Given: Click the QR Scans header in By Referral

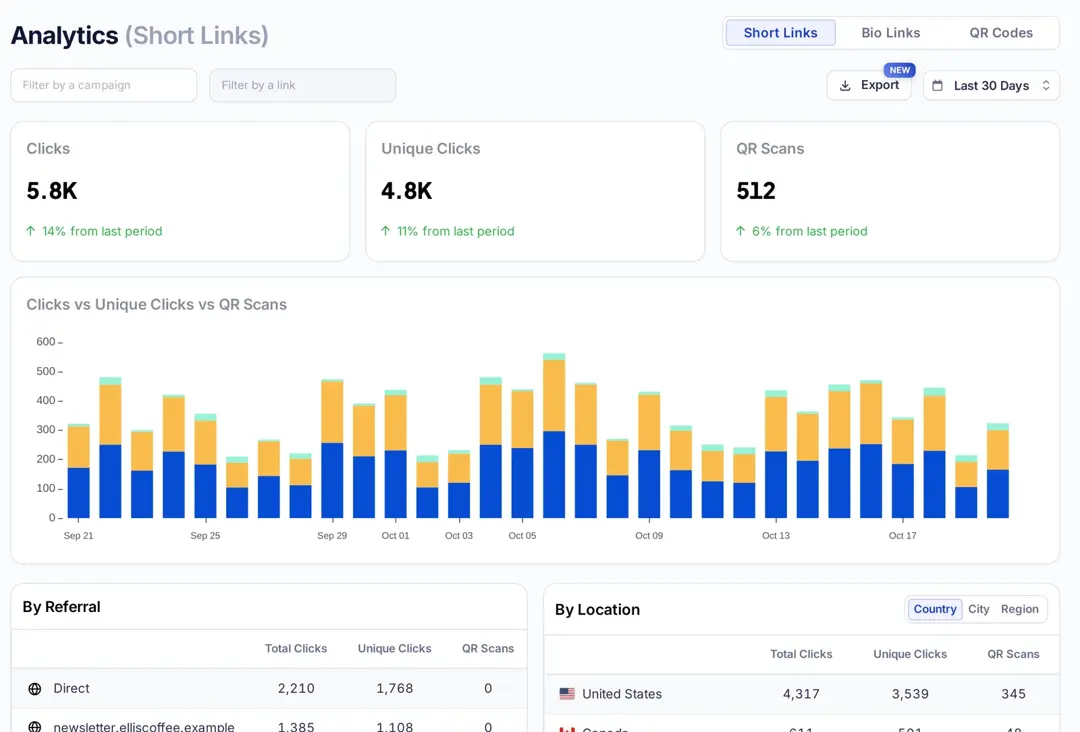Looking at the screenshot, I should click(488, 648).
